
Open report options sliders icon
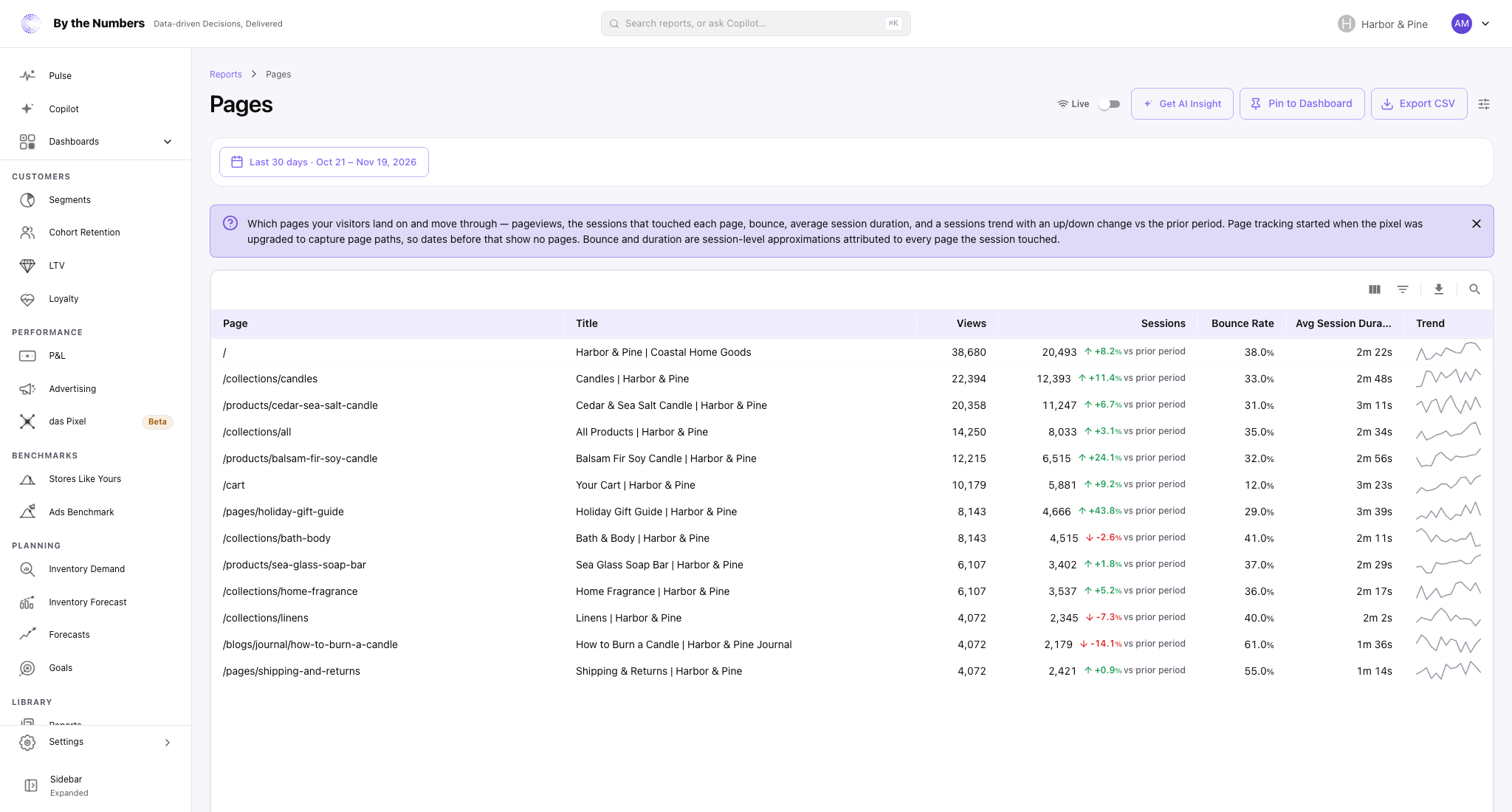click(1484, 104)
